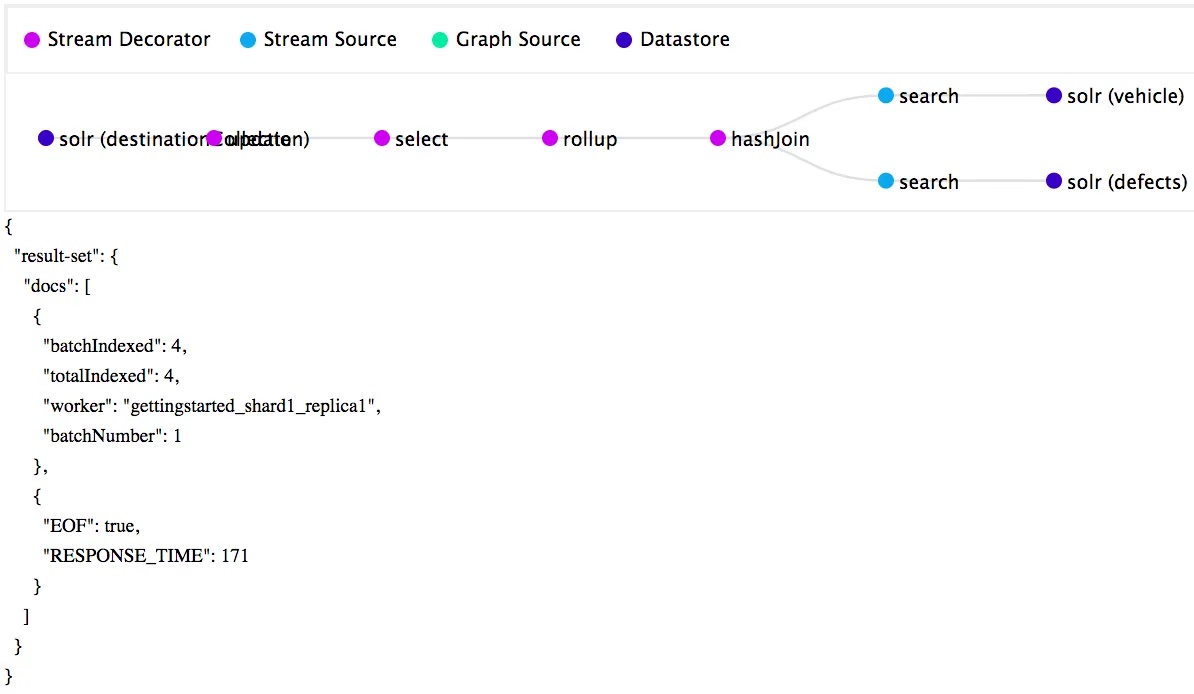Click the select node label
The height and width of the screenshot is (694, 1194).
point(421,139)
